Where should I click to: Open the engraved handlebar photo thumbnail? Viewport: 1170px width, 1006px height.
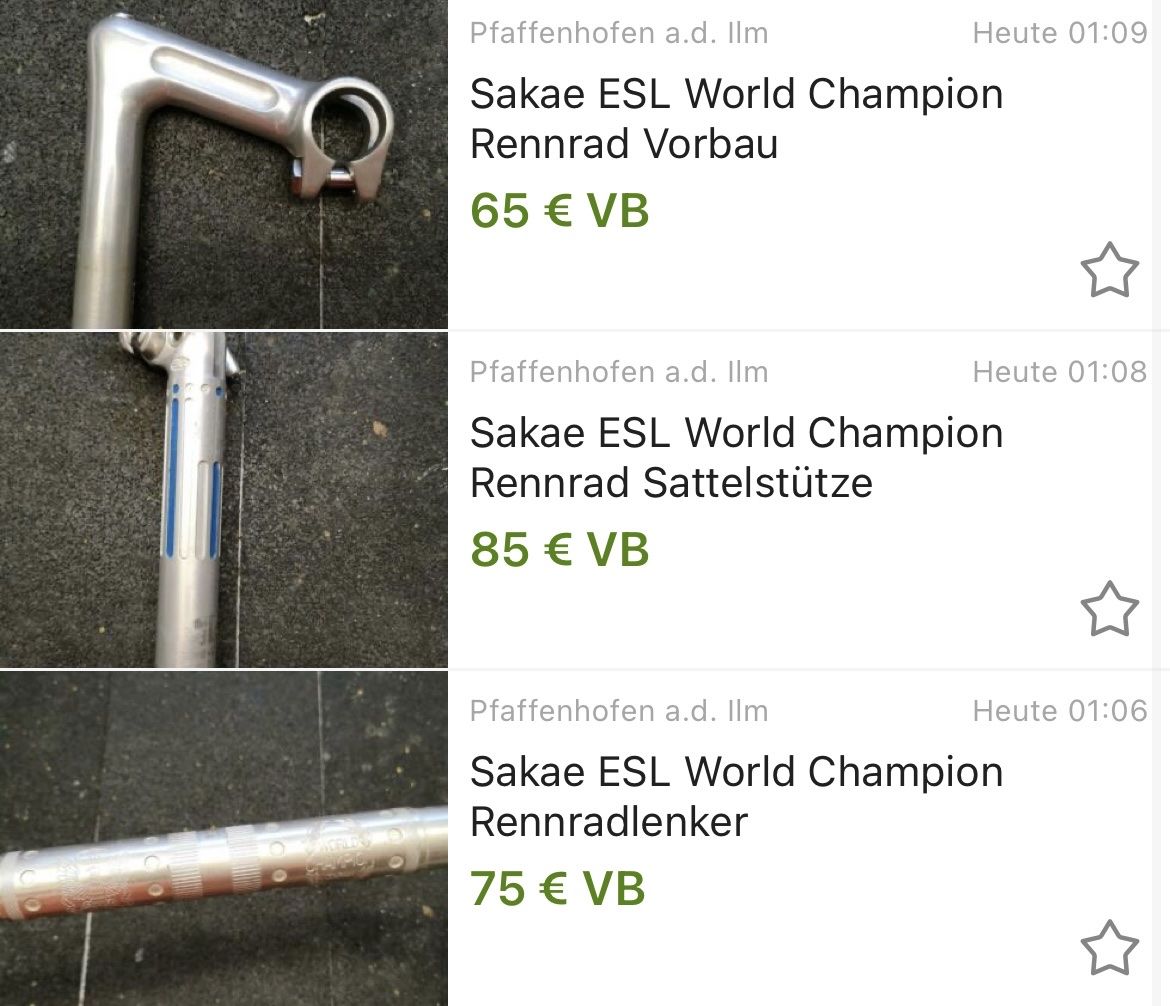(x=224, y=839)
